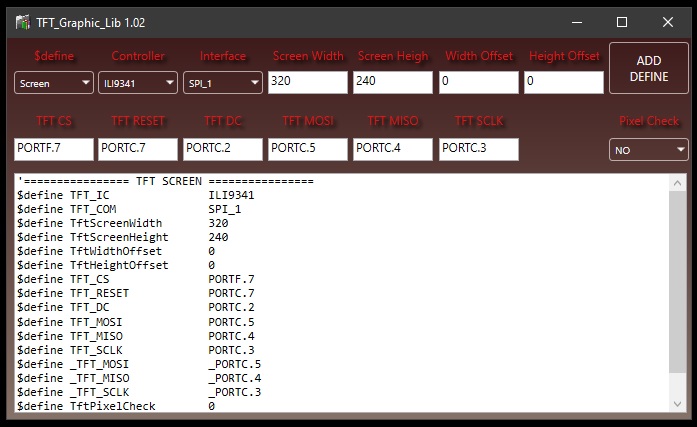
Task: Maximize the TFT_Graphic_Lib window
Action: click(621, 22)
